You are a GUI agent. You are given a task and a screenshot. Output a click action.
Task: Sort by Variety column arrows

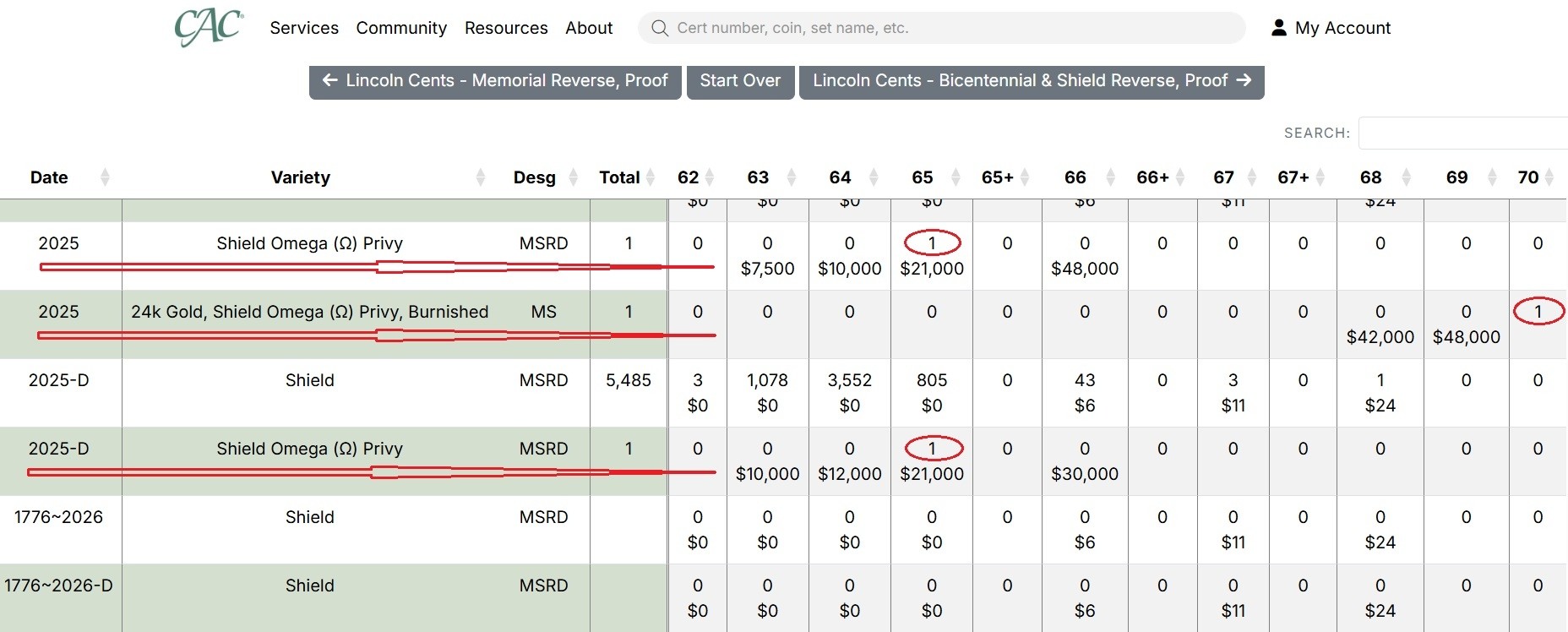(481, 177)
